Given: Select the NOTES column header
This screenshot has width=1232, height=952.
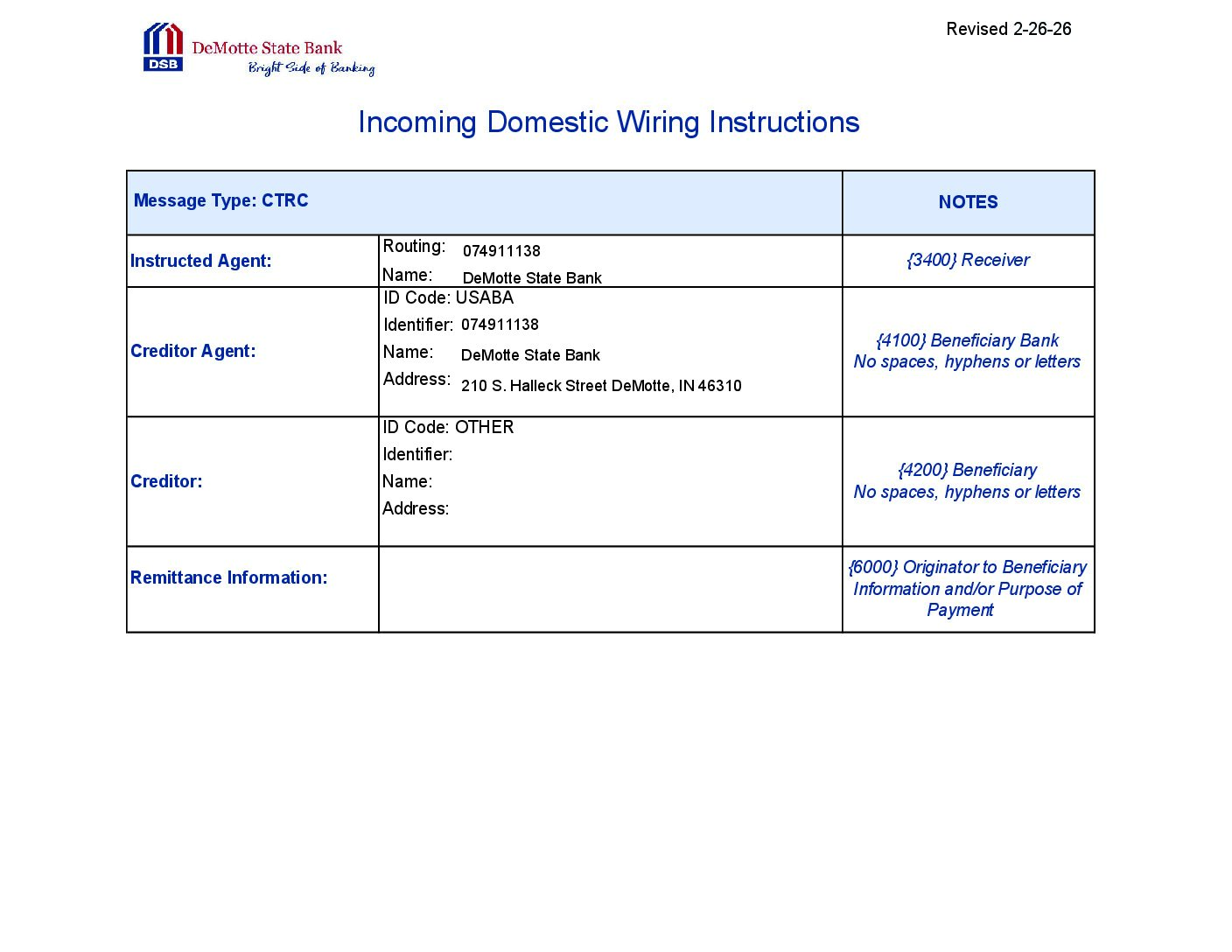Looking at the screenshot, I should coord(968,202).
